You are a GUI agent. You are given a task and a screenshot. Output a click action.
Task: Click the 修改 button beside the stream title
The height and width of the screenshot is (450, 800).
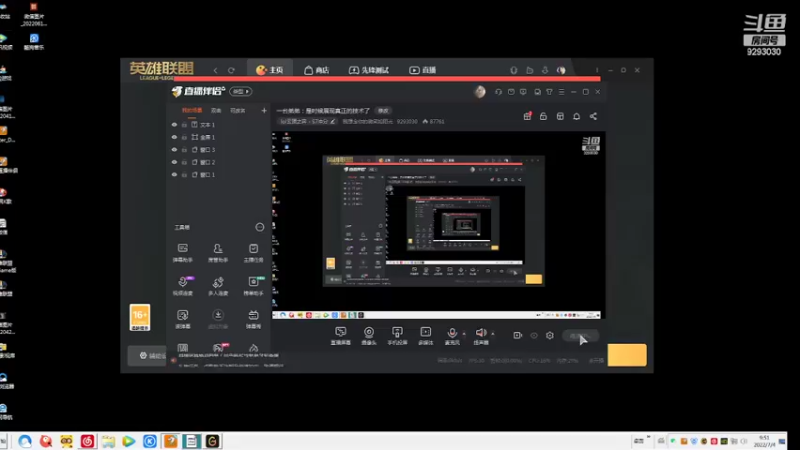383,111
